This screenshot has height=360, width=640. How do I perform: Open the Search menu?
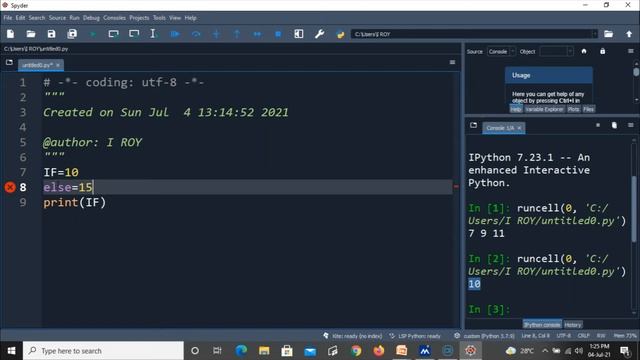tap(37, 18)
